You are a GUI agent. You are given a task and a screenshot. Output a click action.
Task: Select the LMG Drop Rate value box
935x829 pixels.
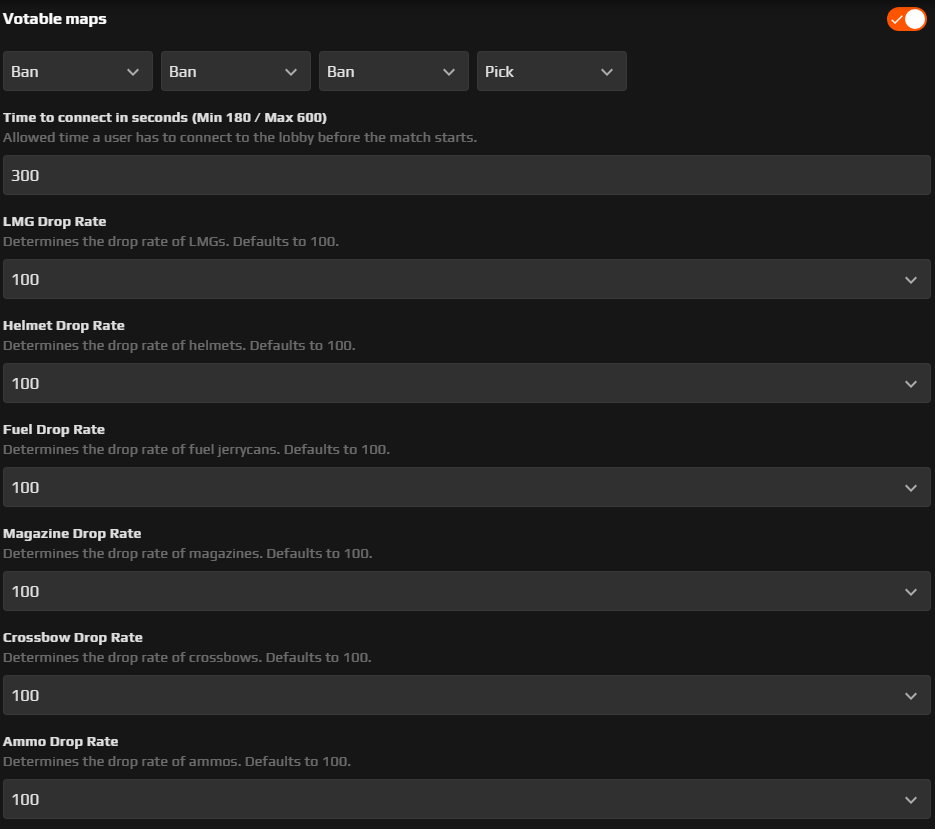466,279
